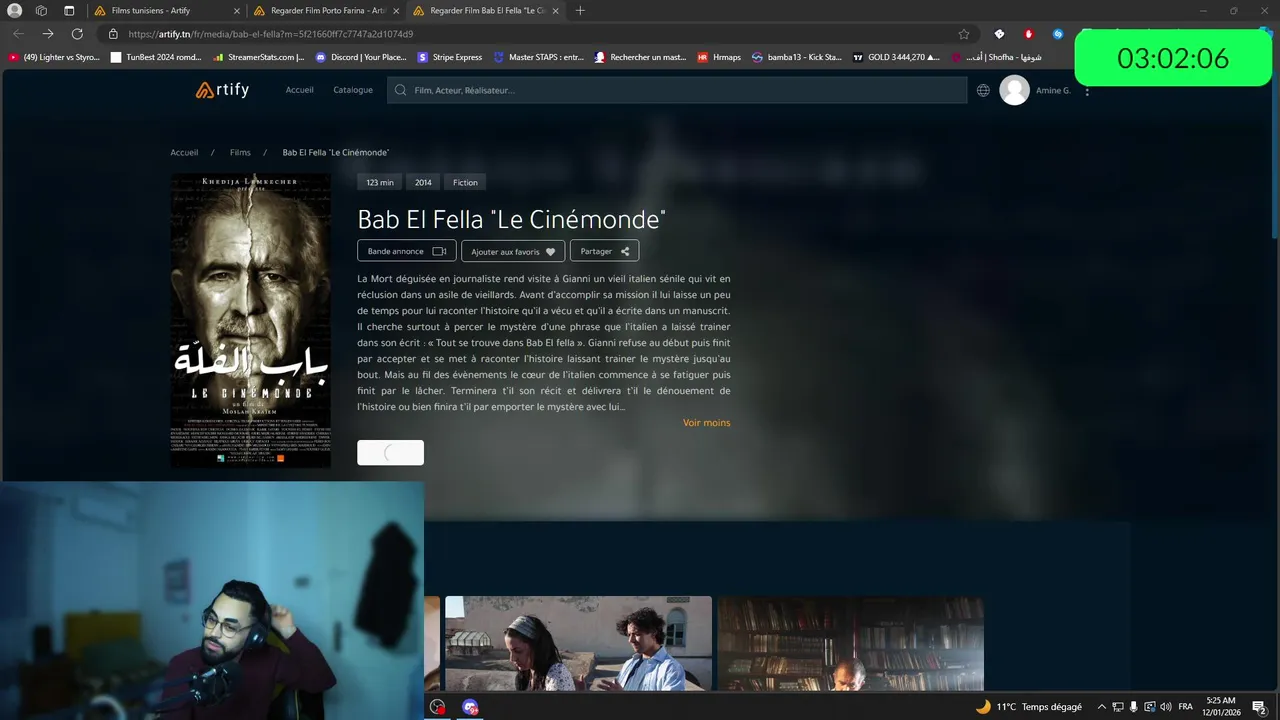Image resolution: width=1280 pixels, height=720 pixels.
Task: Click the Films breadcrumb link
Action: pyautogui.click(x=240, y=153)
